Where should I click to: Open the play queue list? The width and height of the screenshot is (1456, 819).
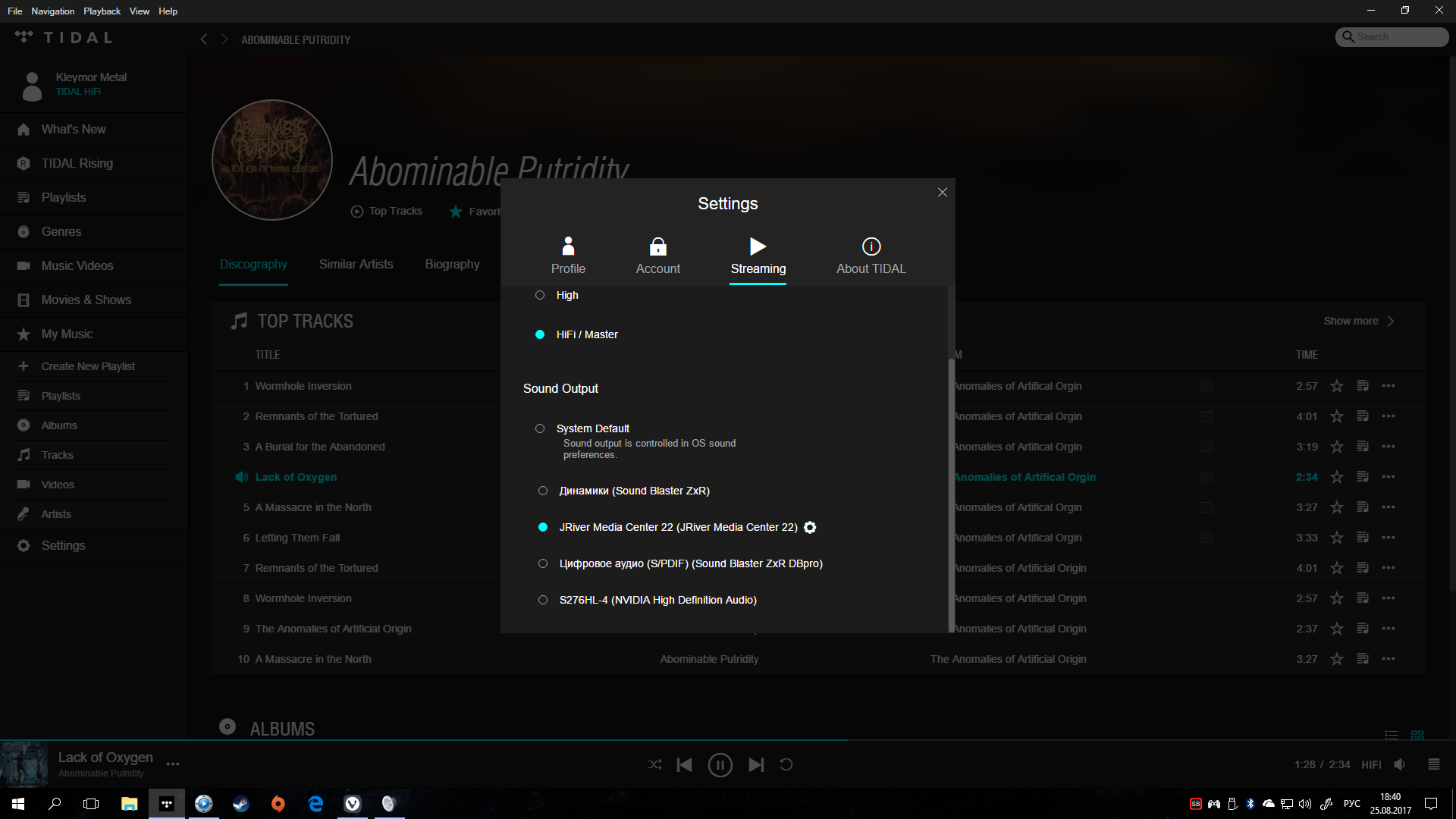(x=1434, y=764)
